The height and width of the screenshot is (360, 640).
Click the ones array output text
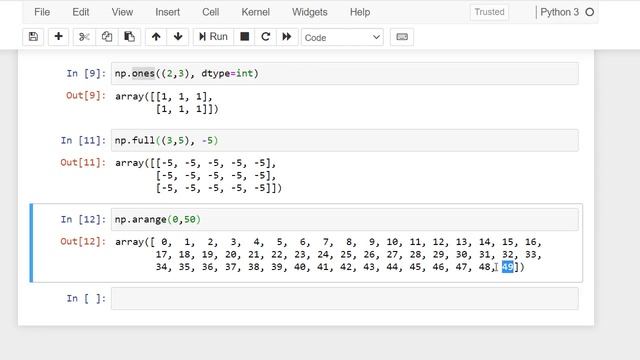tap(167, 103)
